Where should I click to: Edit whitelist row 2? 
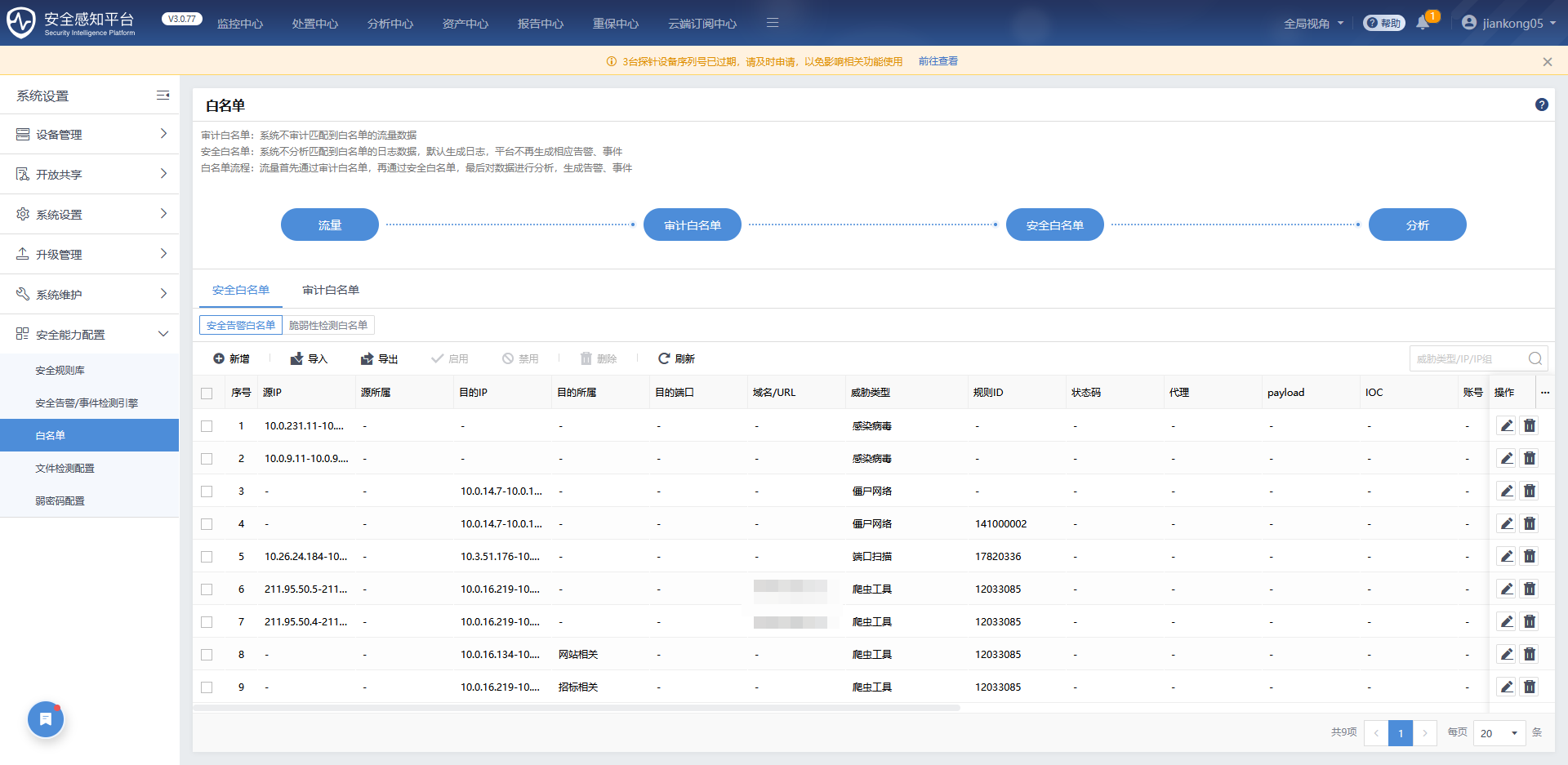1507,458
